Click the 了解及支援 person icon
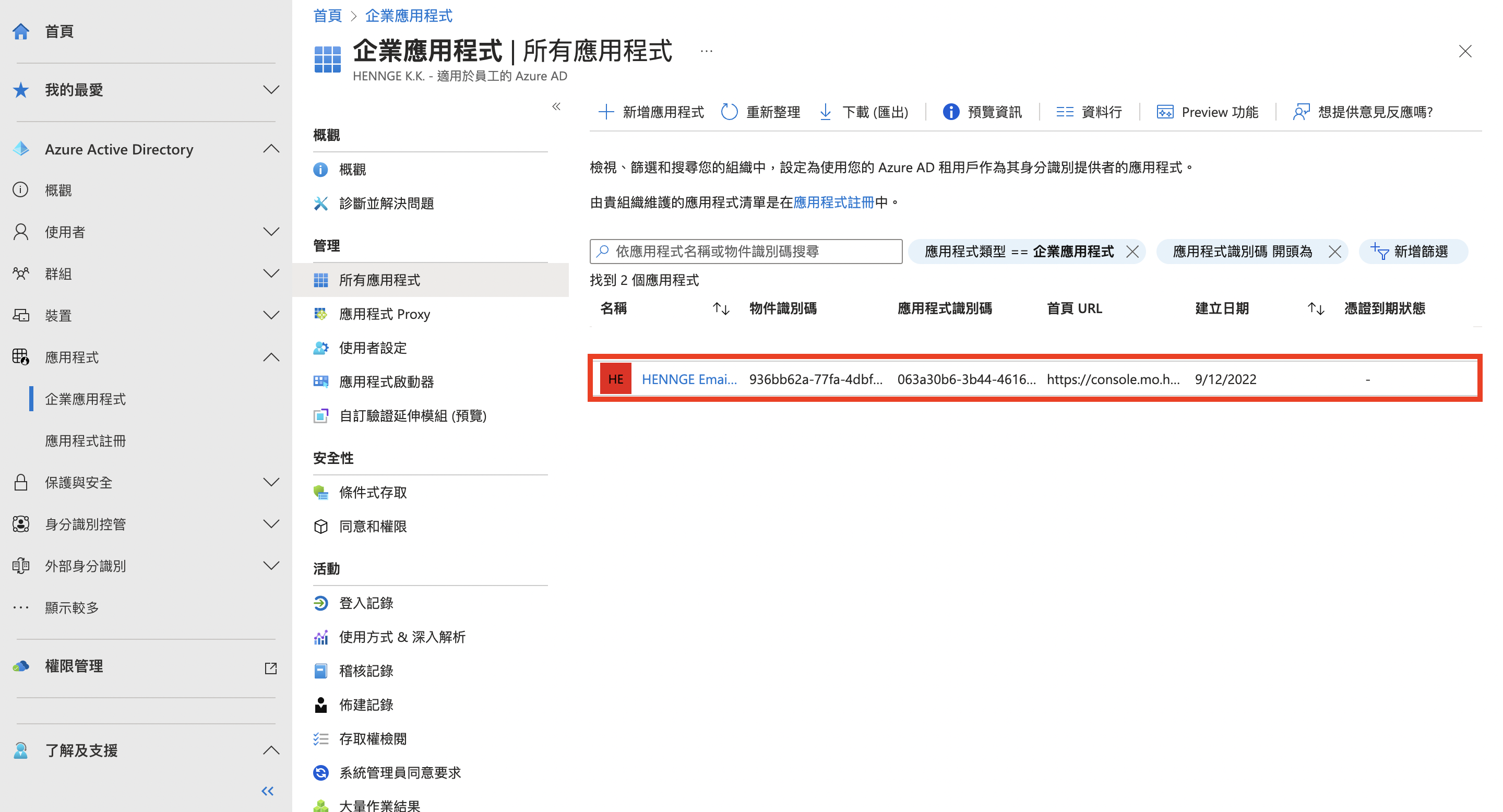This screenshot has height=812, width=1503. [x=20, y=750]
